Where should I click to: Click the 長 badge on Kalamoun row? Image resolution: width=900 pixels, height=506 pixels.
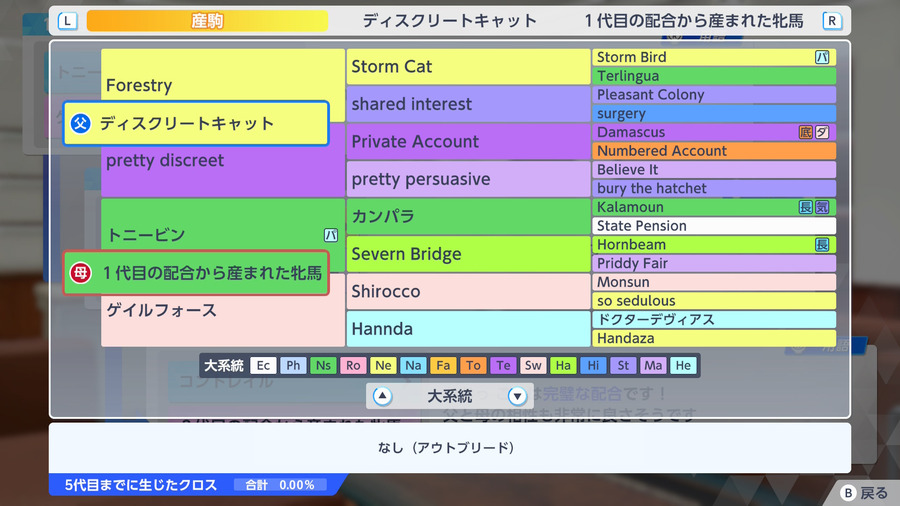tap(806, 207)
